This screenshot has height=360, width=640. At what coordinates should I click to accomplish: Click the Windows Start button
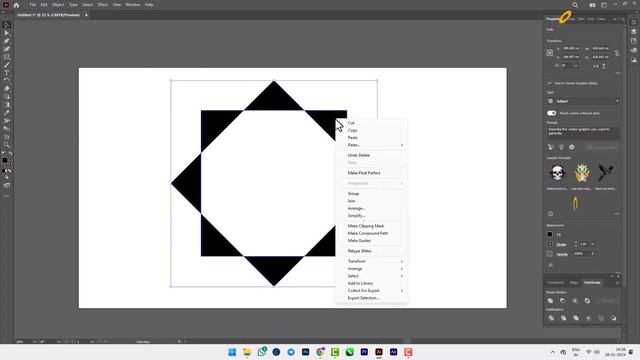pyautogui.click(x=232, y=352)
